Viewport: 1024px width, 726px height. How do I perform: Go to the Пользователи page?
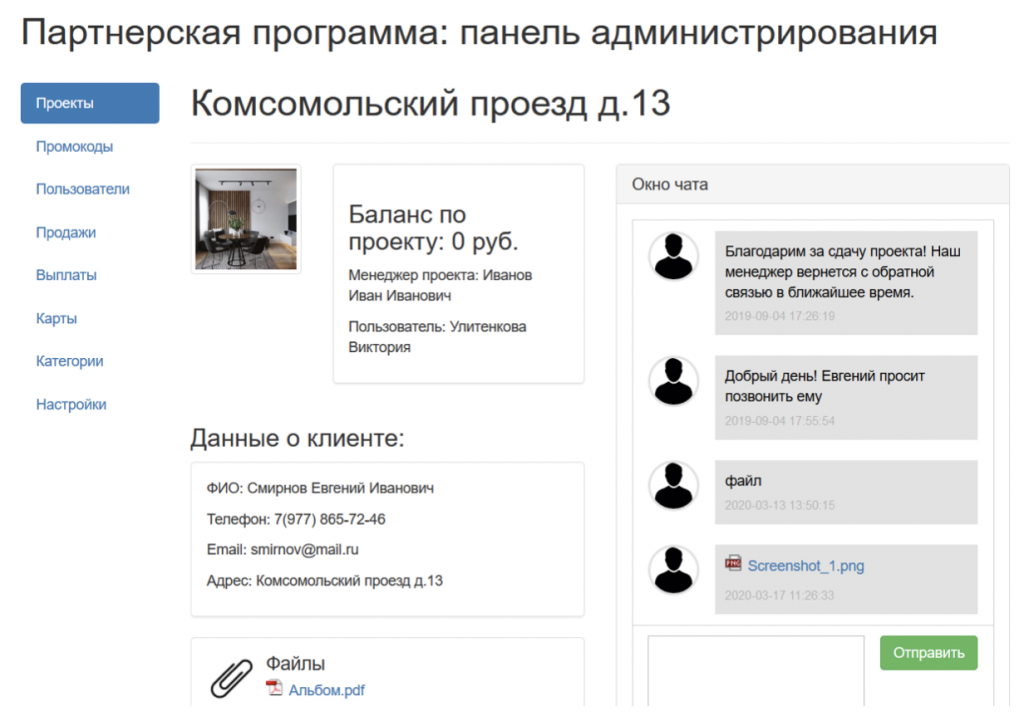tap(82, 189)
